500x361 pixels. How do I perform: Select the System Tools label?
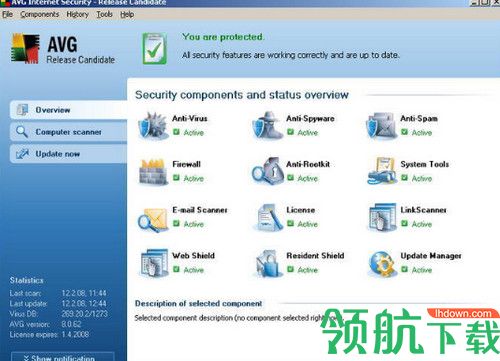pos(425,164)
